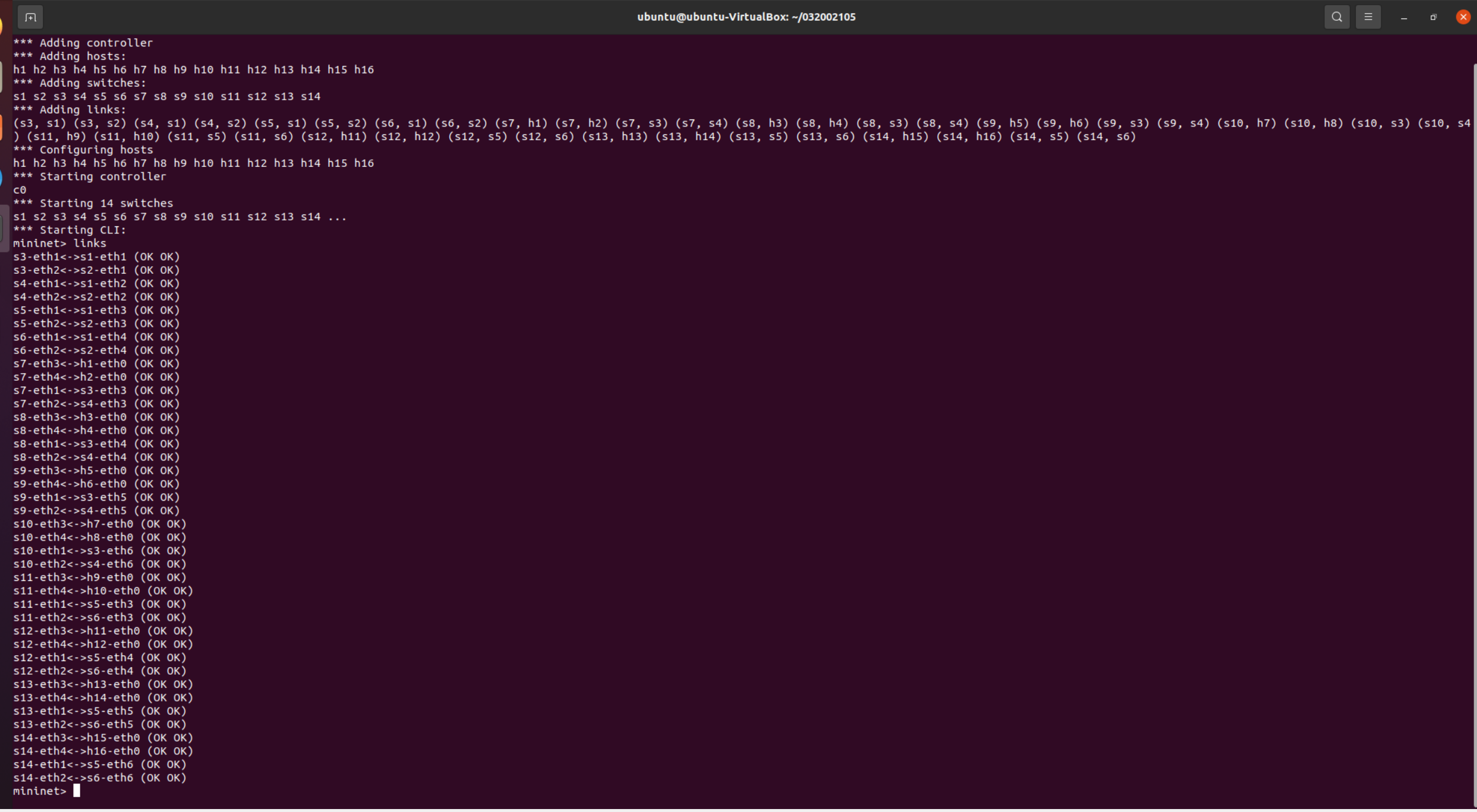The height and width of the screenshot is (812, 1477).
Task: Minimize the terminal window
Action: click(x=1403, y=18)
